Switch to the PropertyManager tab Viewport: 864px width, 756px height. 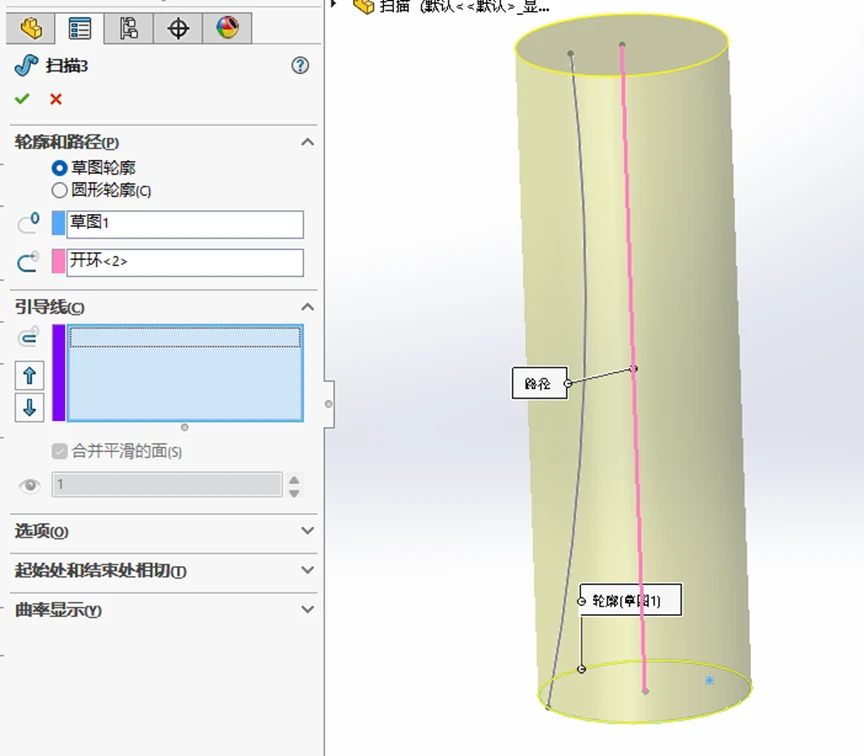[x=79, y=28]
